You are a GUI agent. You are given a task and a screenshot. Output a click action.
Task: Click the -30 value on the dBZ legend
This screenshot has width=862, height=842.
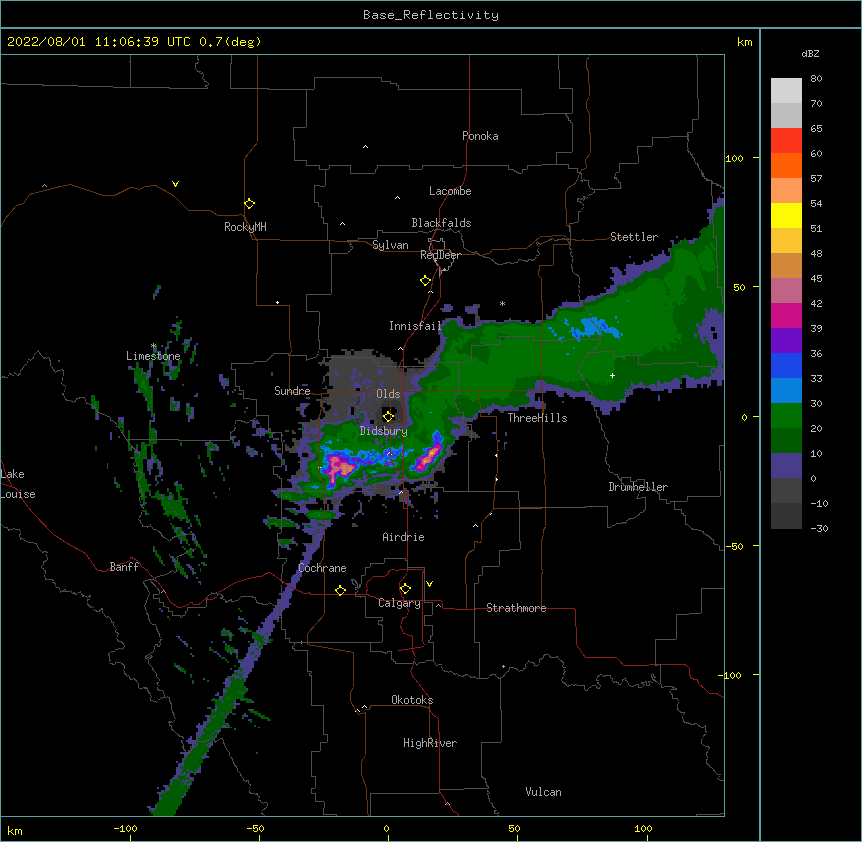click(819, 529)
